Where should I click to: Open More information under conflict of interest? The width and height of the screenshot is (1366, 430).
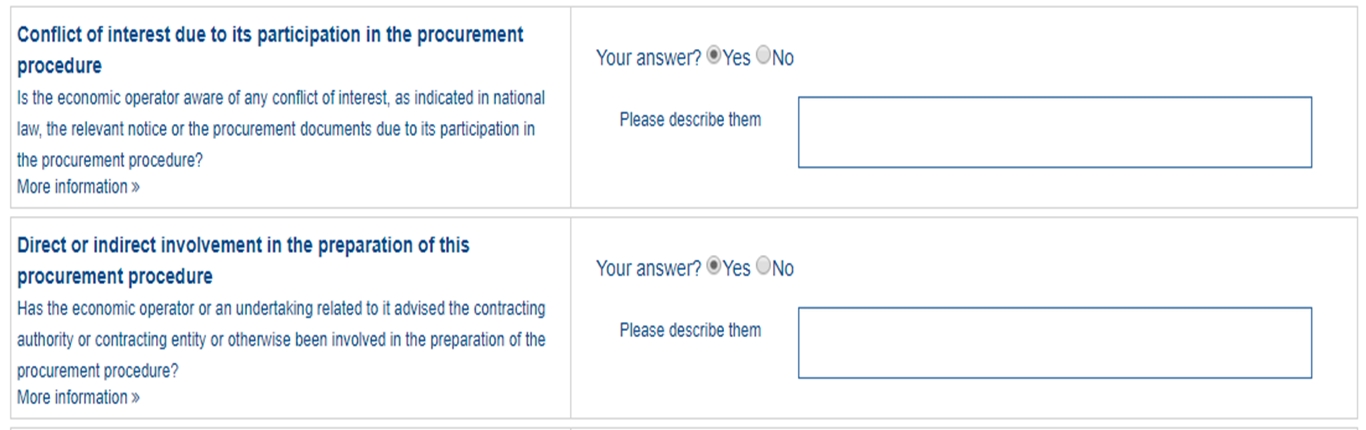[78, 187]
